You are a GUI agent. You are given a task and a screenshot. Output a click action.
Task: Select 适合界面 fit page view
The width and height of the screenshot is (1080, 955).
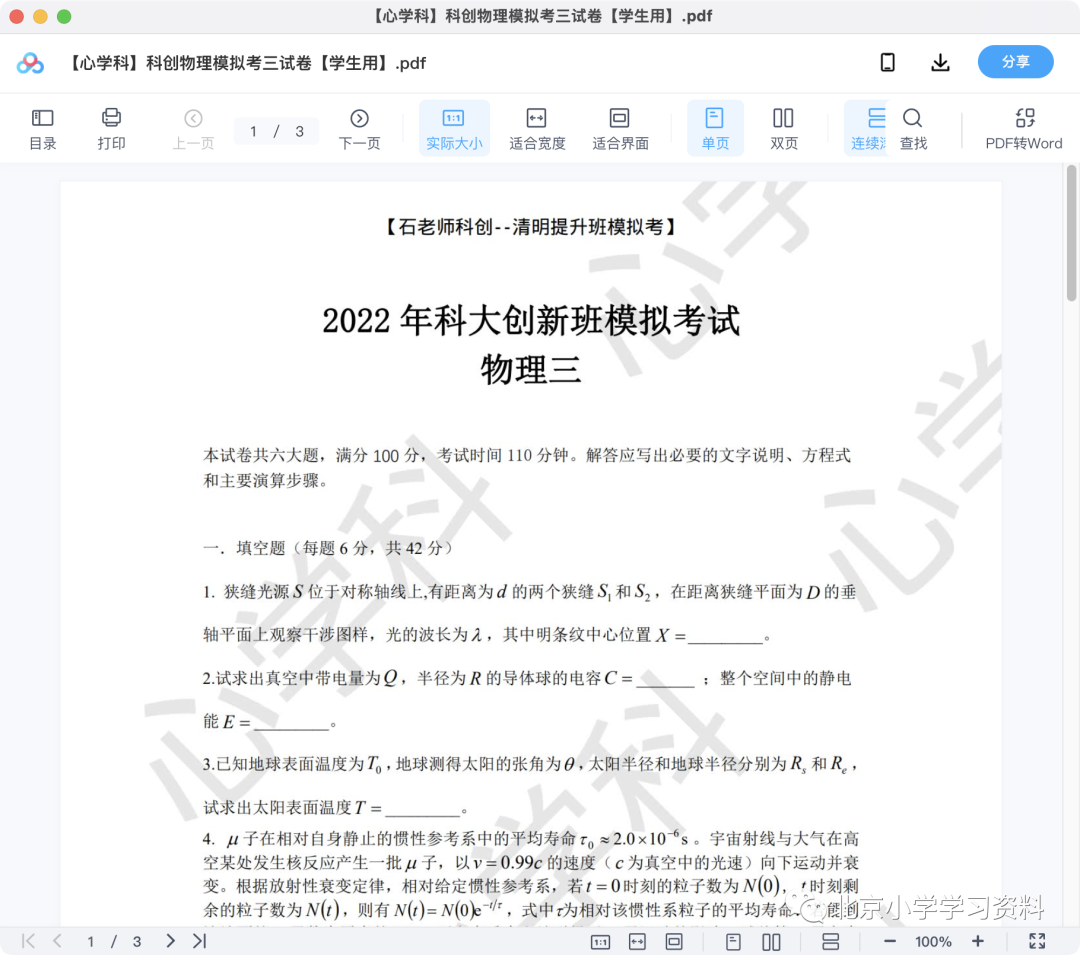620,128
